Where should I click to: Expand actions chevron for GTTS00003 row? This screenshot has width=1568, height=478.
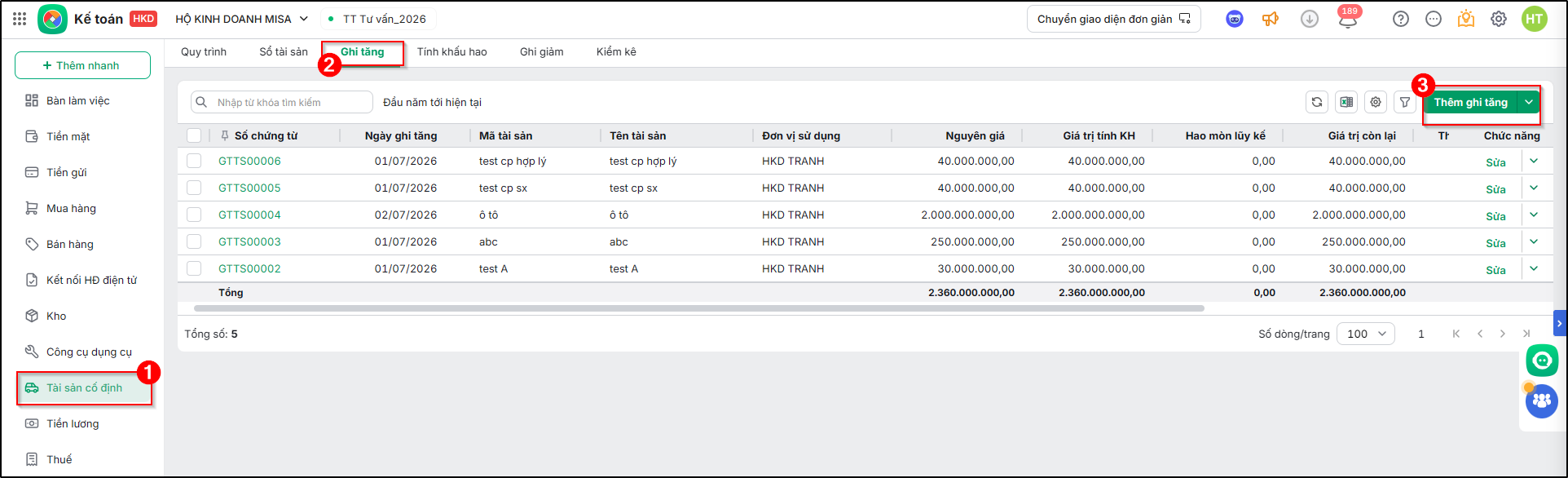(1534, 241)
